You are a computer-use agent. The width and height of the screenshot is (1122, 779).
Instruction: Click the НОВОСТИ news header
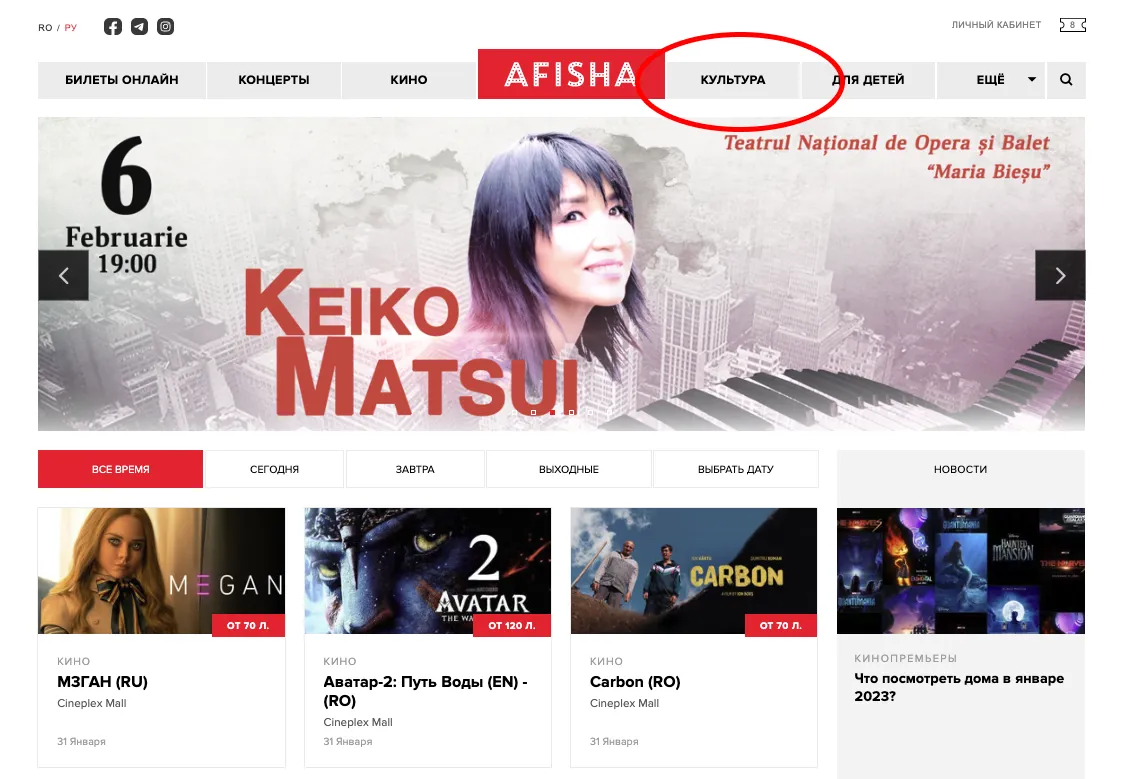[x=960, y=469]
